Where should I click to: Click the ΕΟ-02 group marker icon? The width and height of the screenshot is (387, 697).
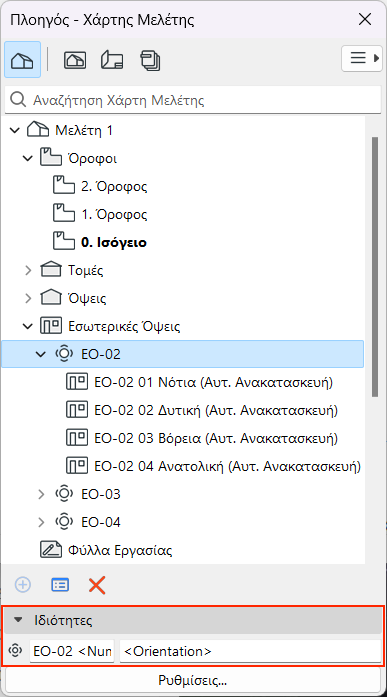point(64,354)
